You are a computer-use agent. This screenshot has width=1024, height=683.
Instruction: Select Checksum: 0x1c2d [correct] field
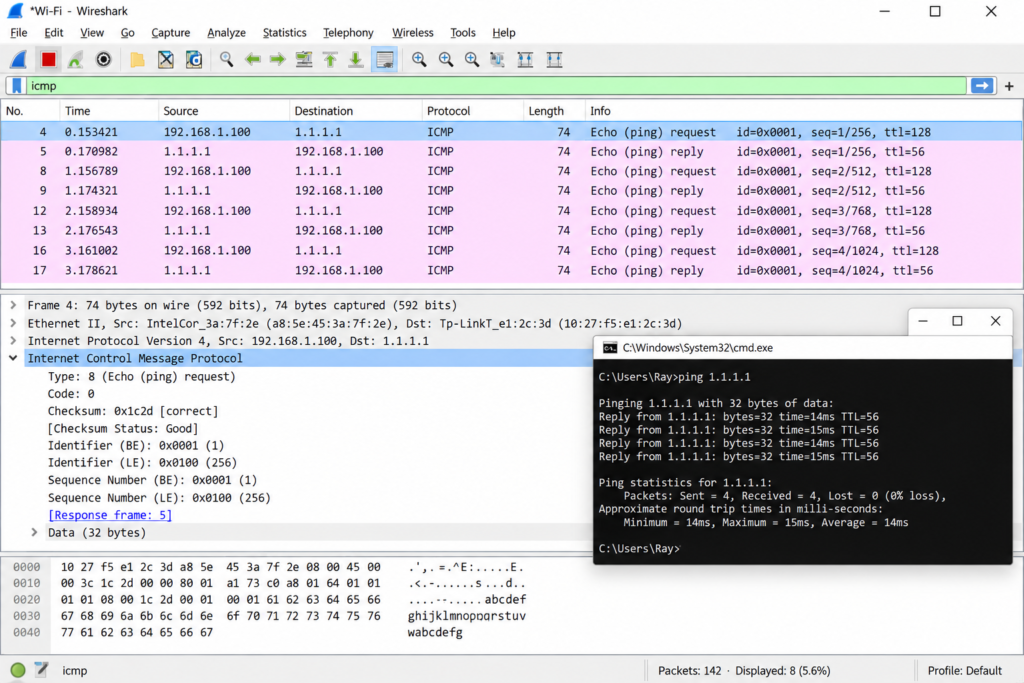pyautogui.click(x=133, y=411)
